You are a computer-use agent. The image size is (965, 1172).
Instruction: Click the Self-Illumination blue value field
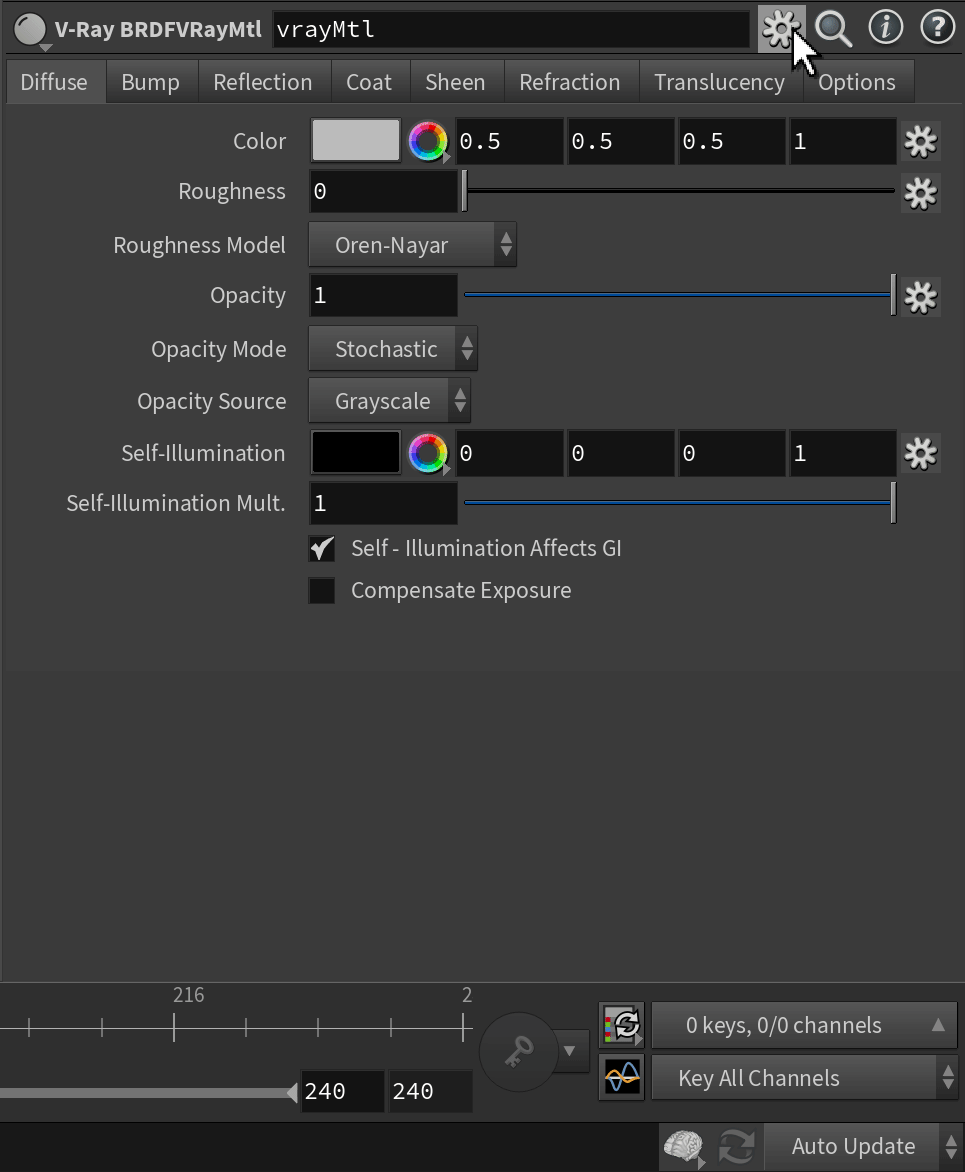733,453
